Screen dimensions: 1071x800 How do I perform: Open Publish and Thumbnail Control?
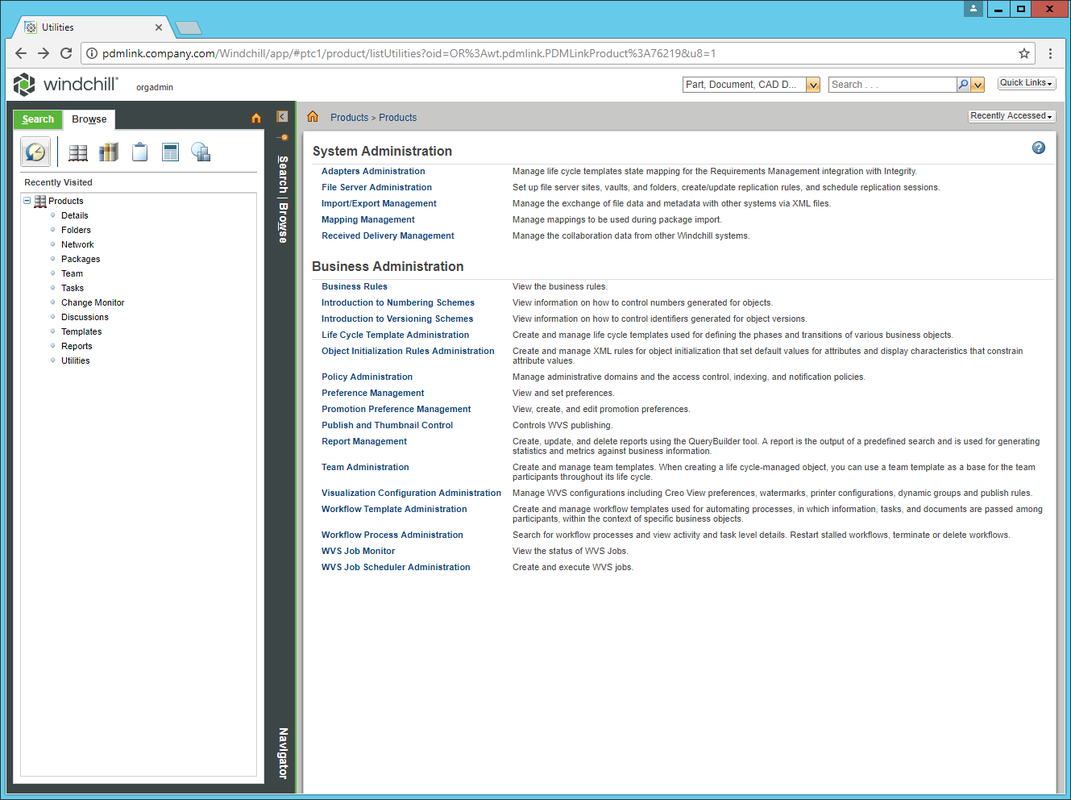coord(387,425)
